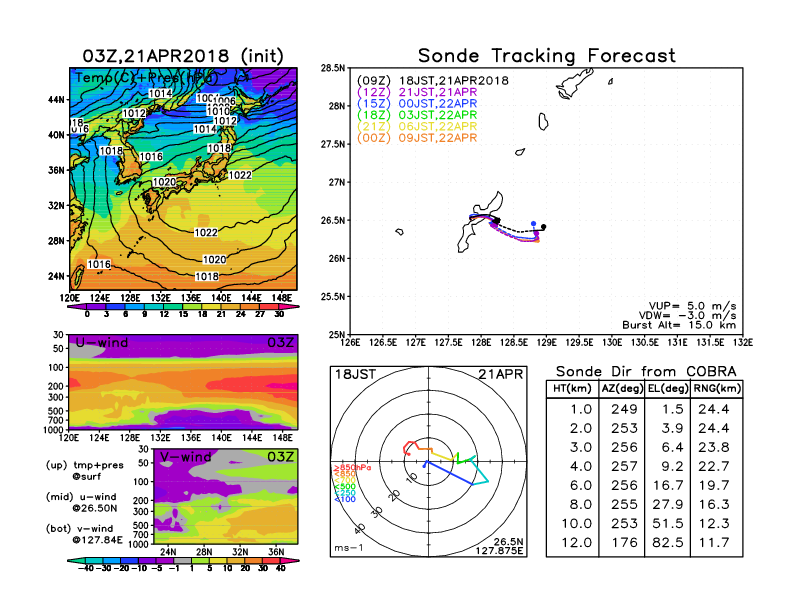Screen dimensions: 792x612
Task: Click the "AZ(deg)" column header
Action: point(622,389)
